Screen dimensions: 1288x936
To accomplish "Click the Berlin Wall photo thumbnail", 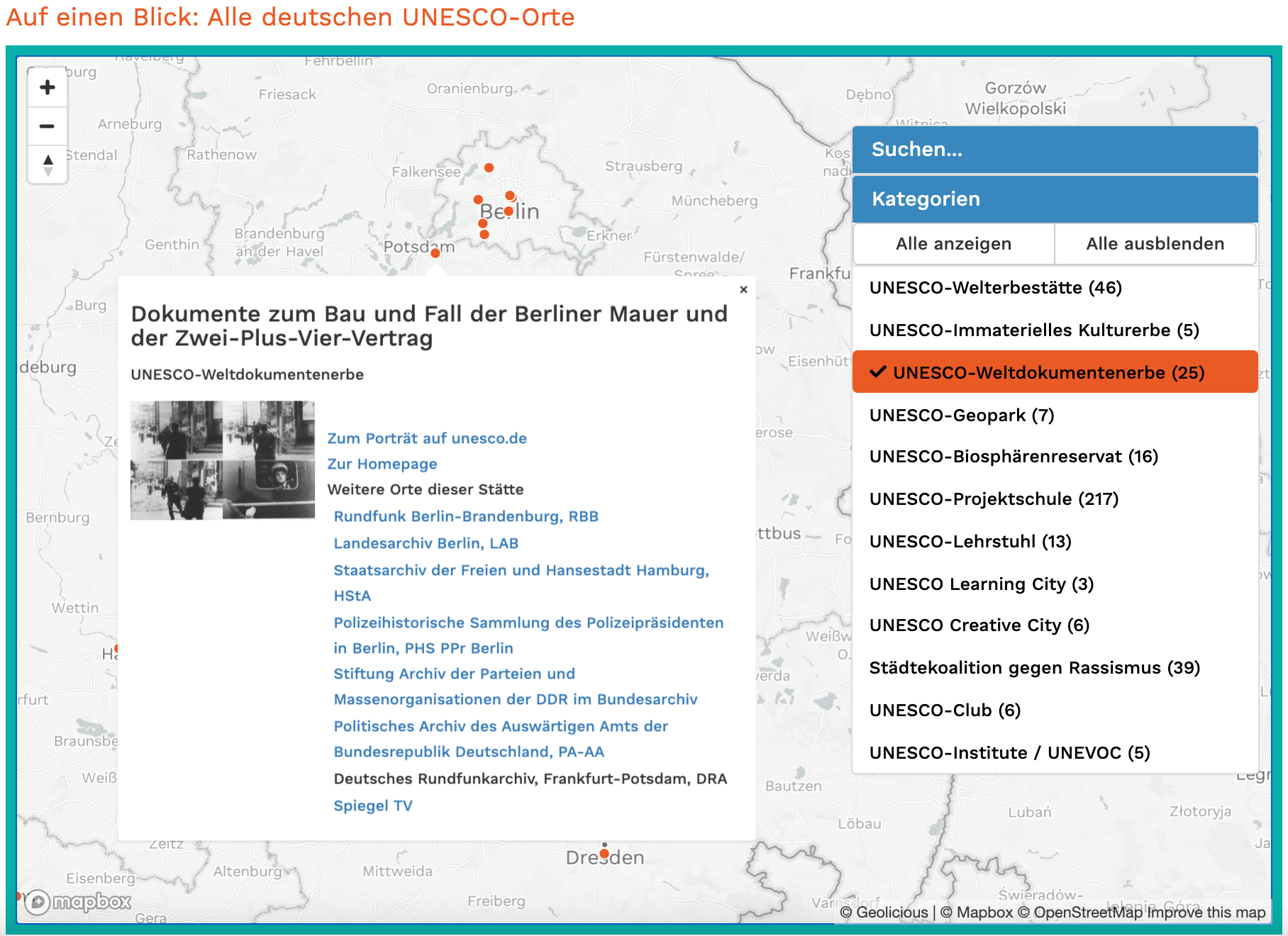I will pyautogui.click(x=223, y=460).
